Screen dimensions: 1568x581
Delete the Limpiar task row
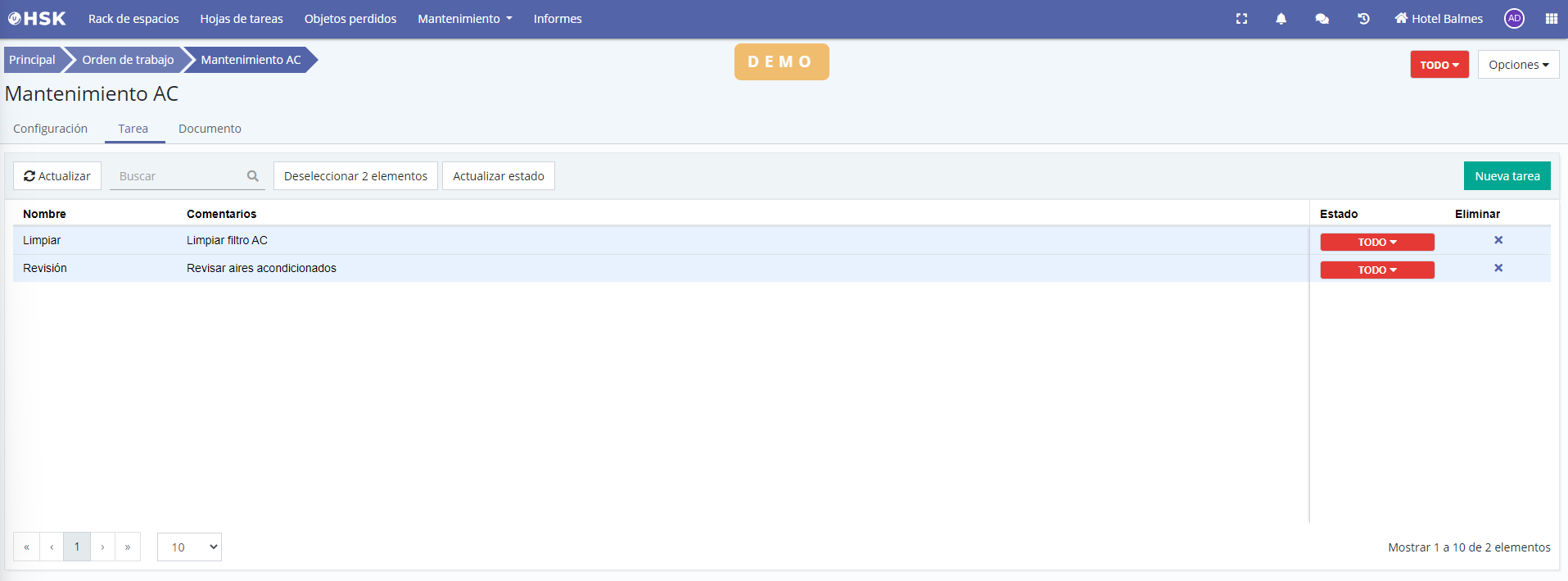pyautogui.click(x=1498, y=240)
